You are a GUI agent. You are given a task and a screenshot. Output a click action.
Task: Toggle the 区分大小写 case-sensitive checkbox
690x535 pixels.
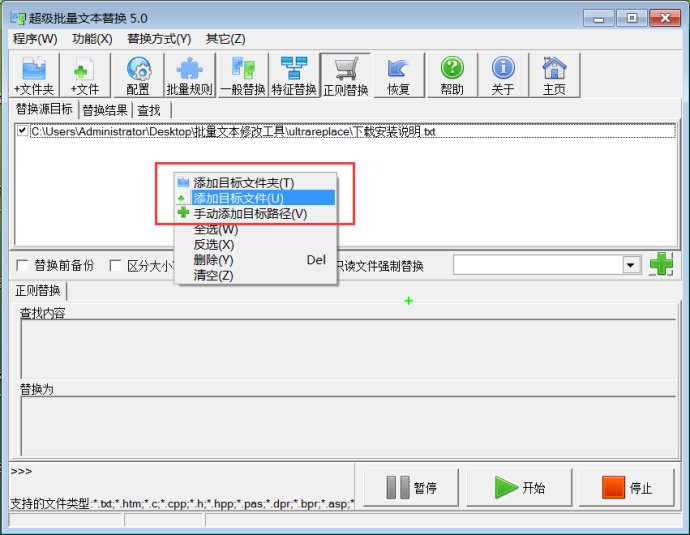tap(116, 266)
